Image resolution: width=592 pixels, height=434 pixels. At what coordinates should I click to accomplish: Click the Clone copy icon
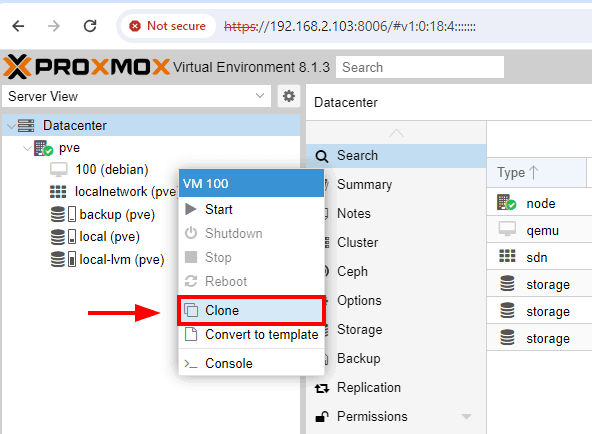191,310
